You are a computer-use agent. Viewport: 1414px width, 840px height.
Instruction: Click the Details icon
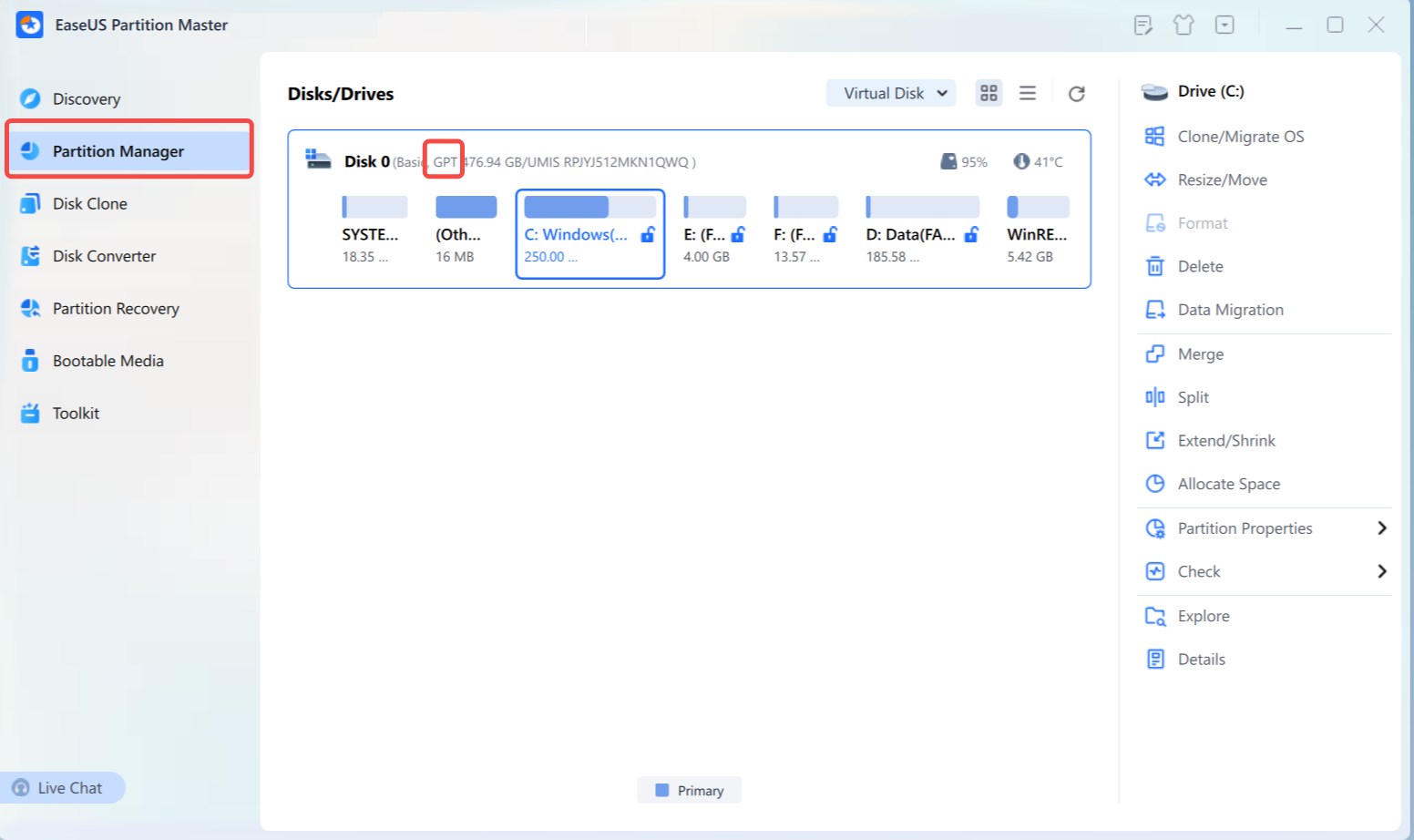[1155, 659]
